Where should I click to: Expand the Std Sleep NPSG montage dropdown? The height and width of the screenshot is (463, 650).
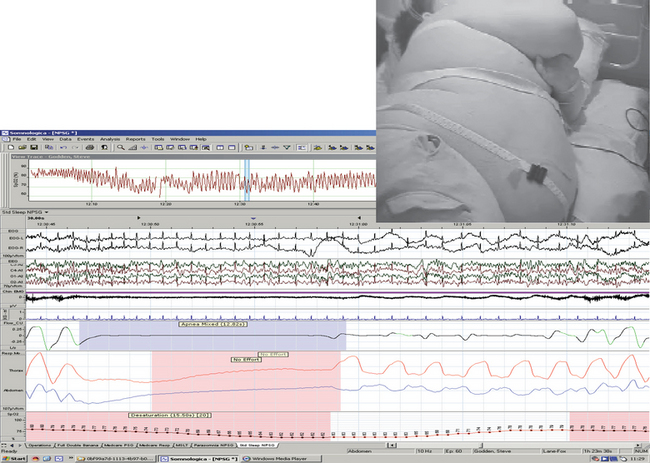[47, 212]
